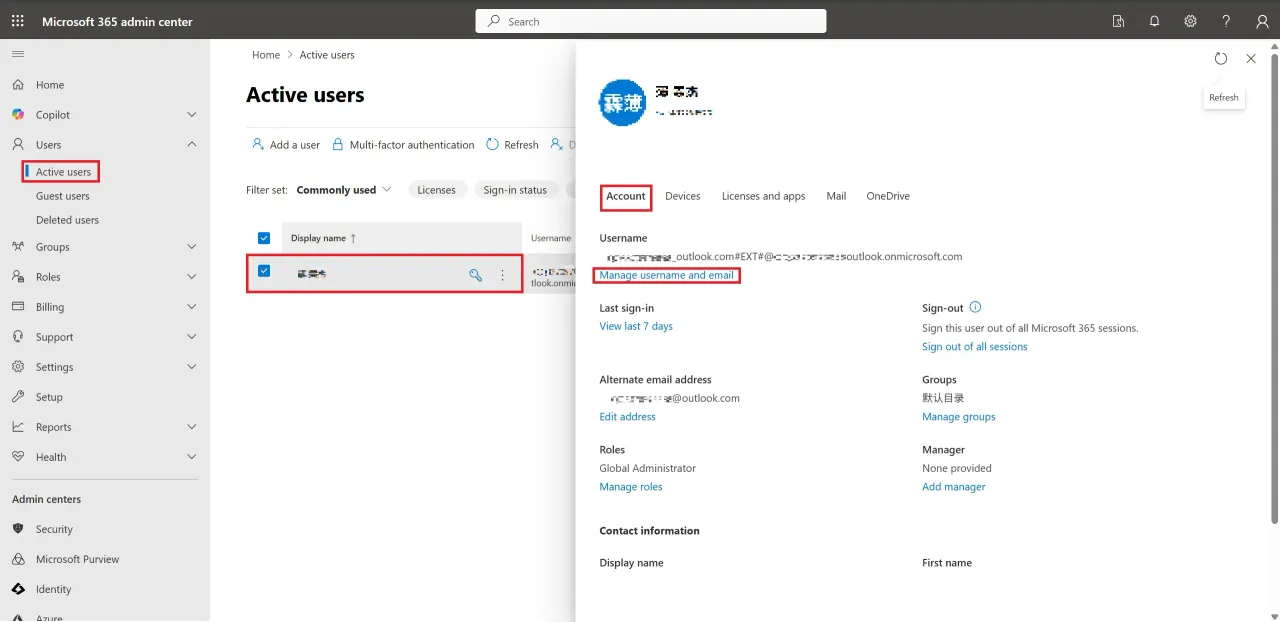Click Add a user button

click(286, 145)
